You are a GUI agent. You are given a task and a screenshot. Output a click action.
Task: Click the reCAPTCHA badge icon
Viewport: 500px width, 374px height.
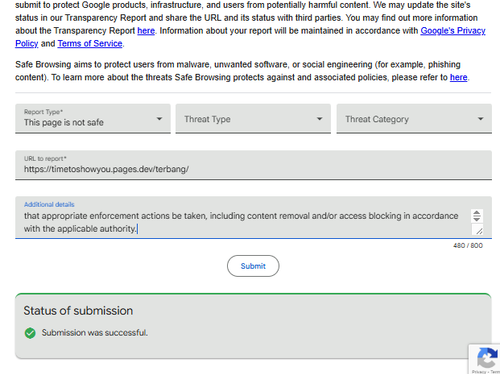pos(487,358)
